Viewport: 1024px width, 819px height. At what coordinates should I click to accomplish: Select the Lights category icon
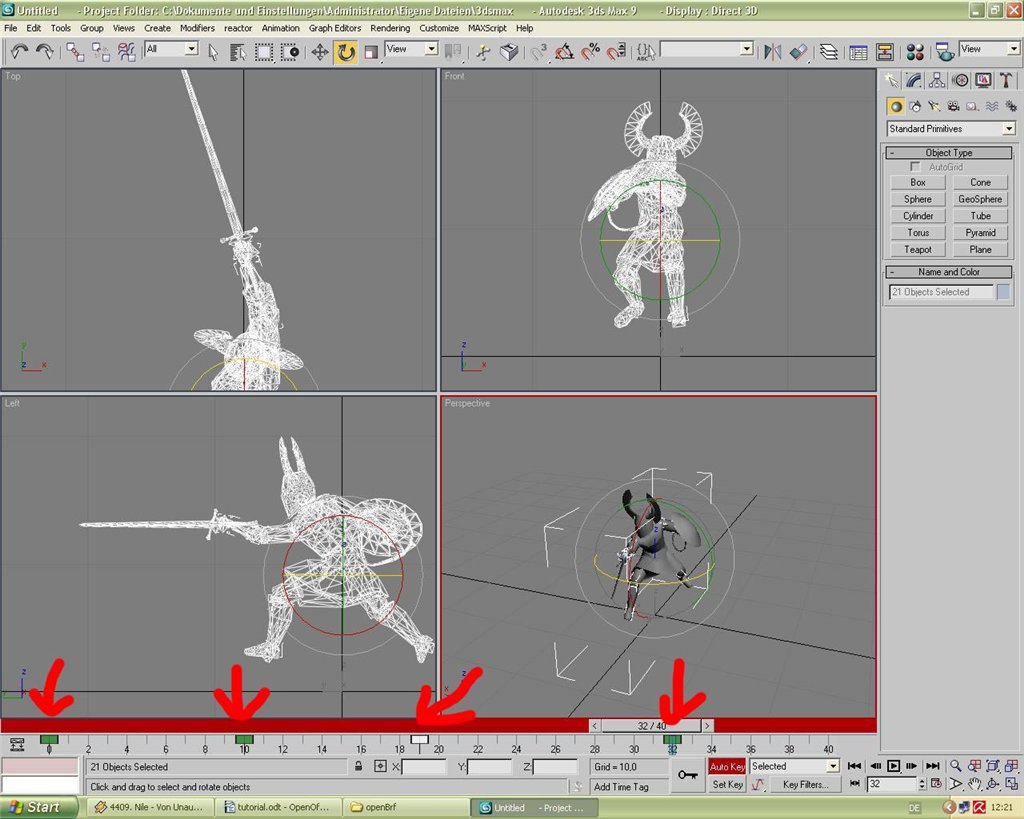pyautogui.click(x=934, y=106)
